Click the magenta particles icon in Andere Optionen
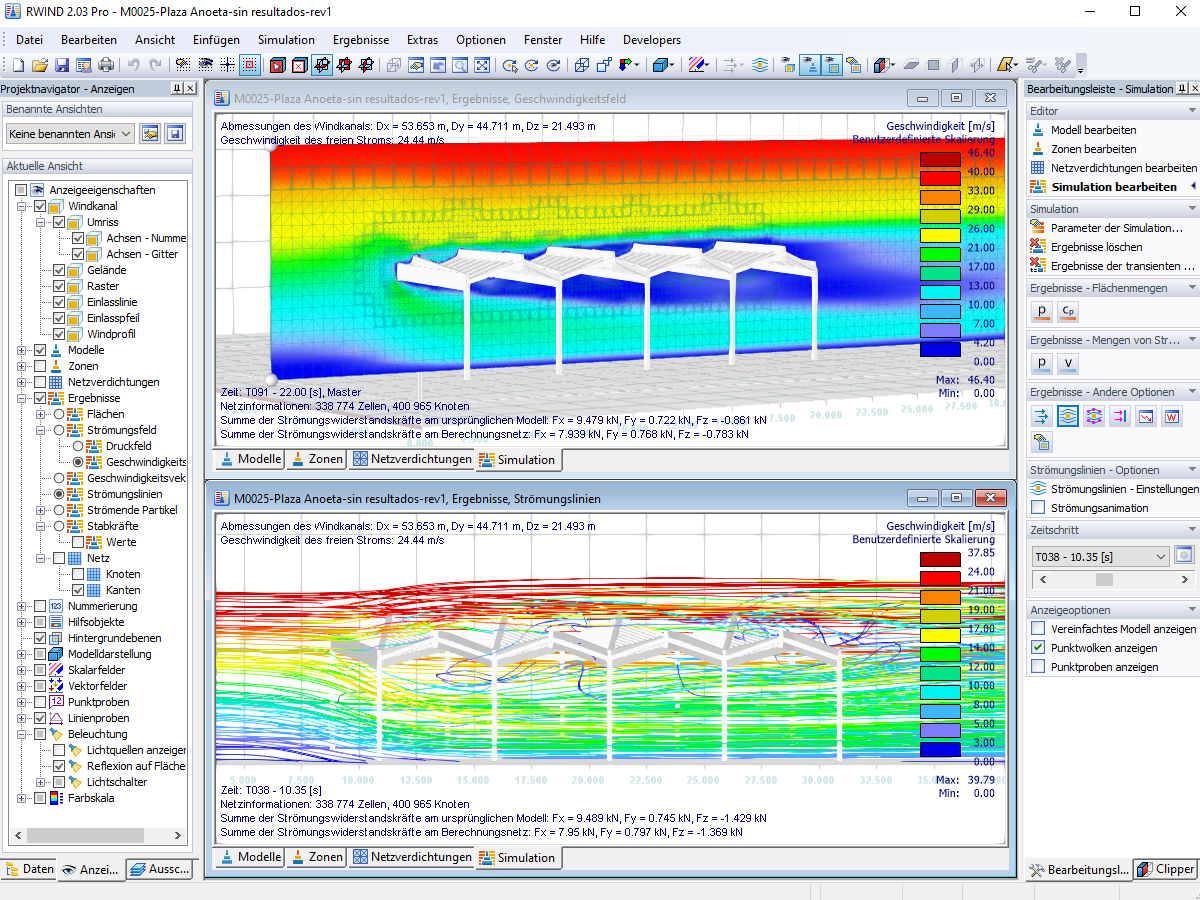The image size is (1200, 900). 1093,416
